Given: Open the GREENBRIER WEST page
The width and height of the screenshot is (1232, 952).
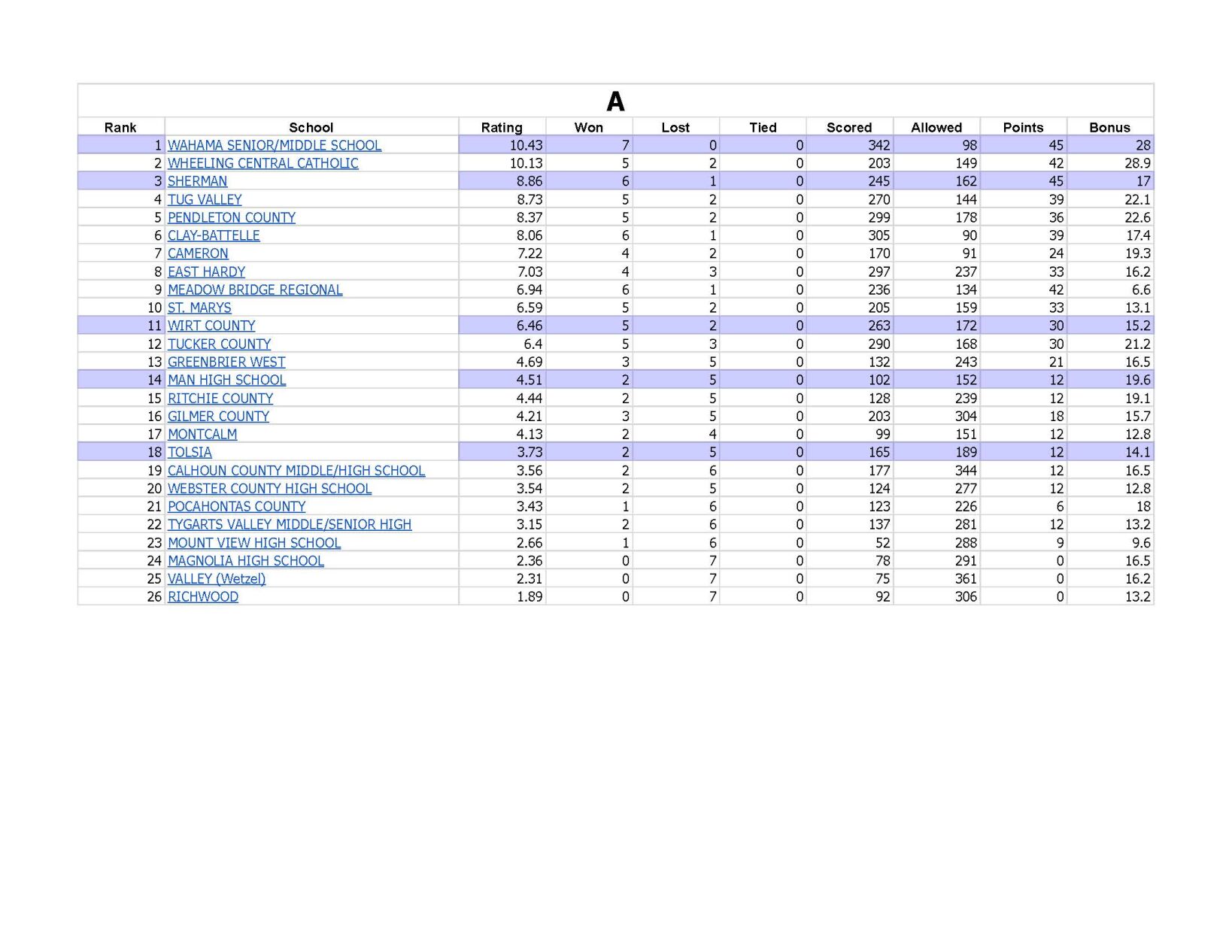Looking at the screenshot, I should tap(226, 362).
